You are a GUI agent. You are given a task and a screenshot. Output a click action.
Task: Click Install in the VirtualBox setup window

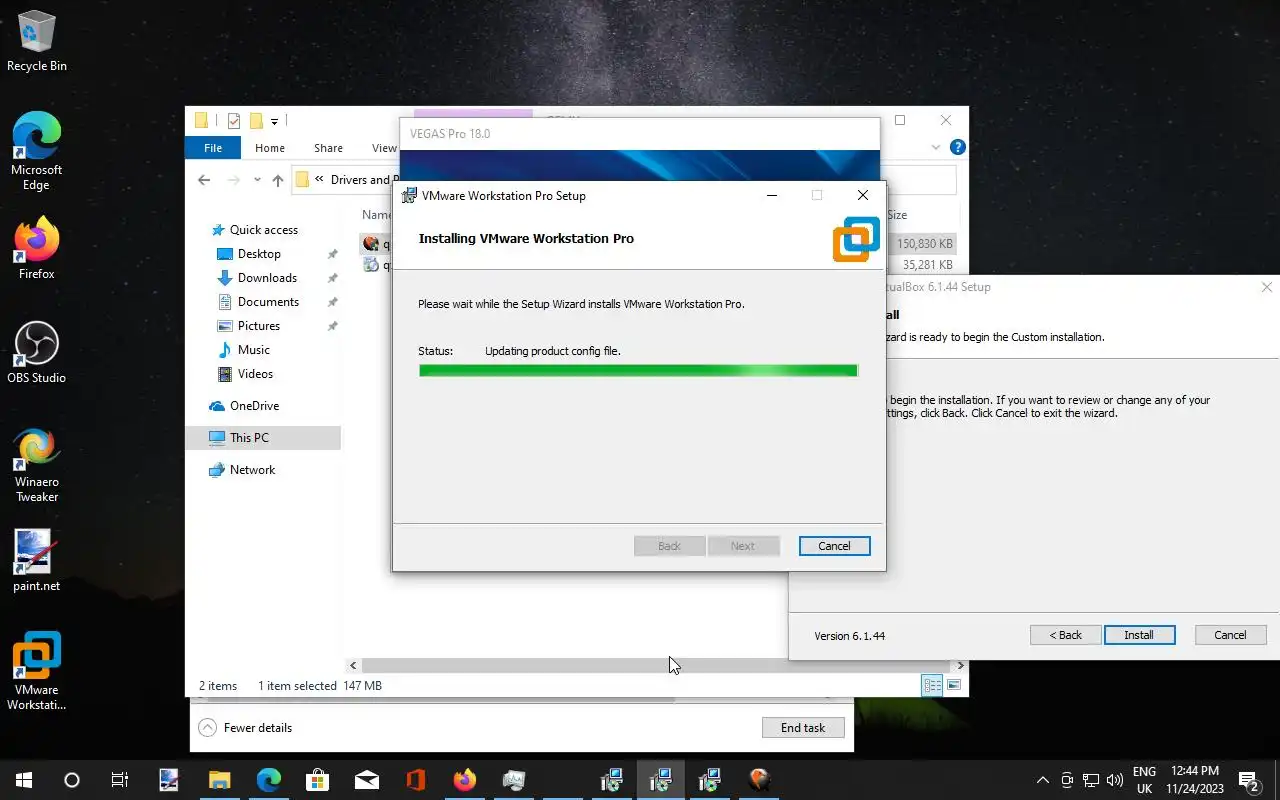point(1139,635)
